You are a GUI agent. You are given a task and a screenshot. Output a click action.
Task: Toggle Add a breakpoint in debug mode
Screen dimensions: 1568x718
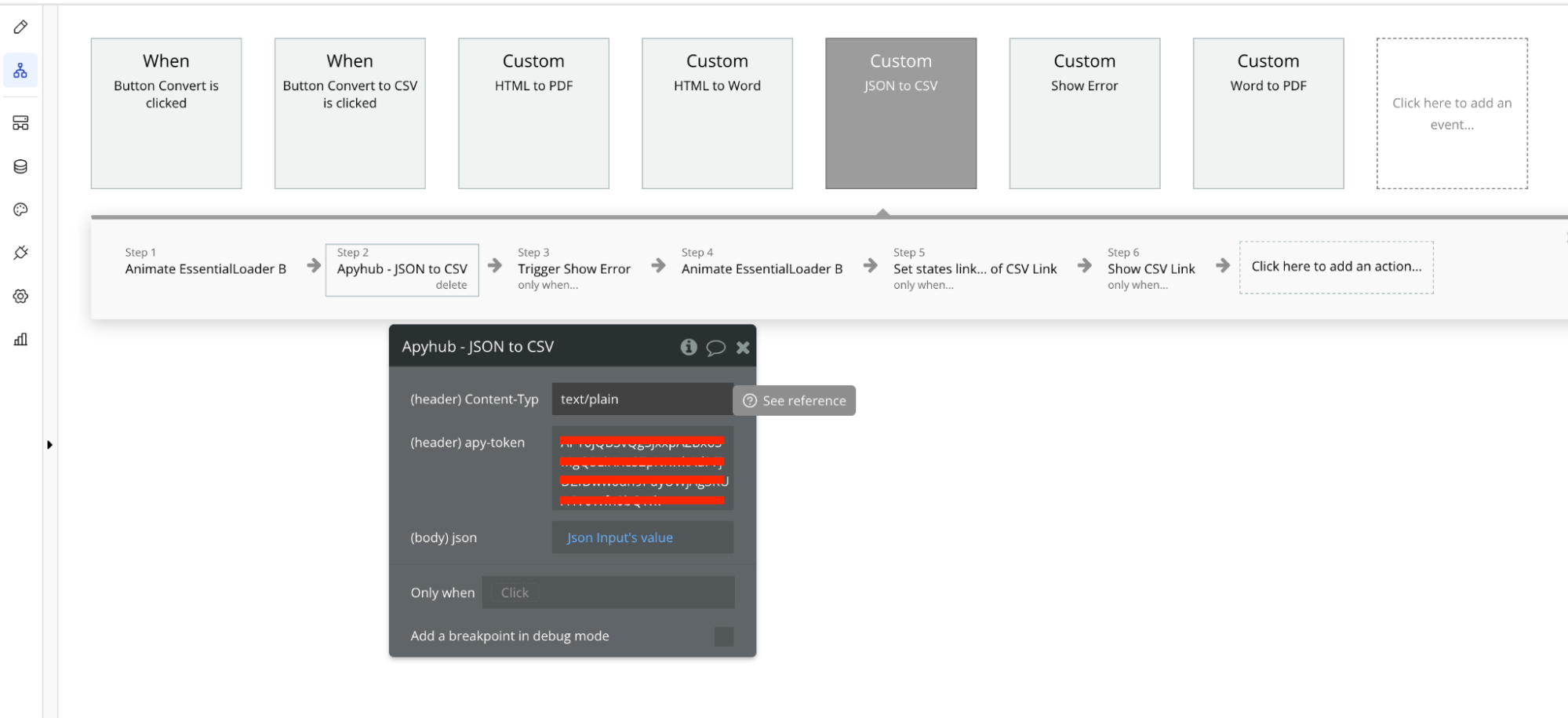724,636
